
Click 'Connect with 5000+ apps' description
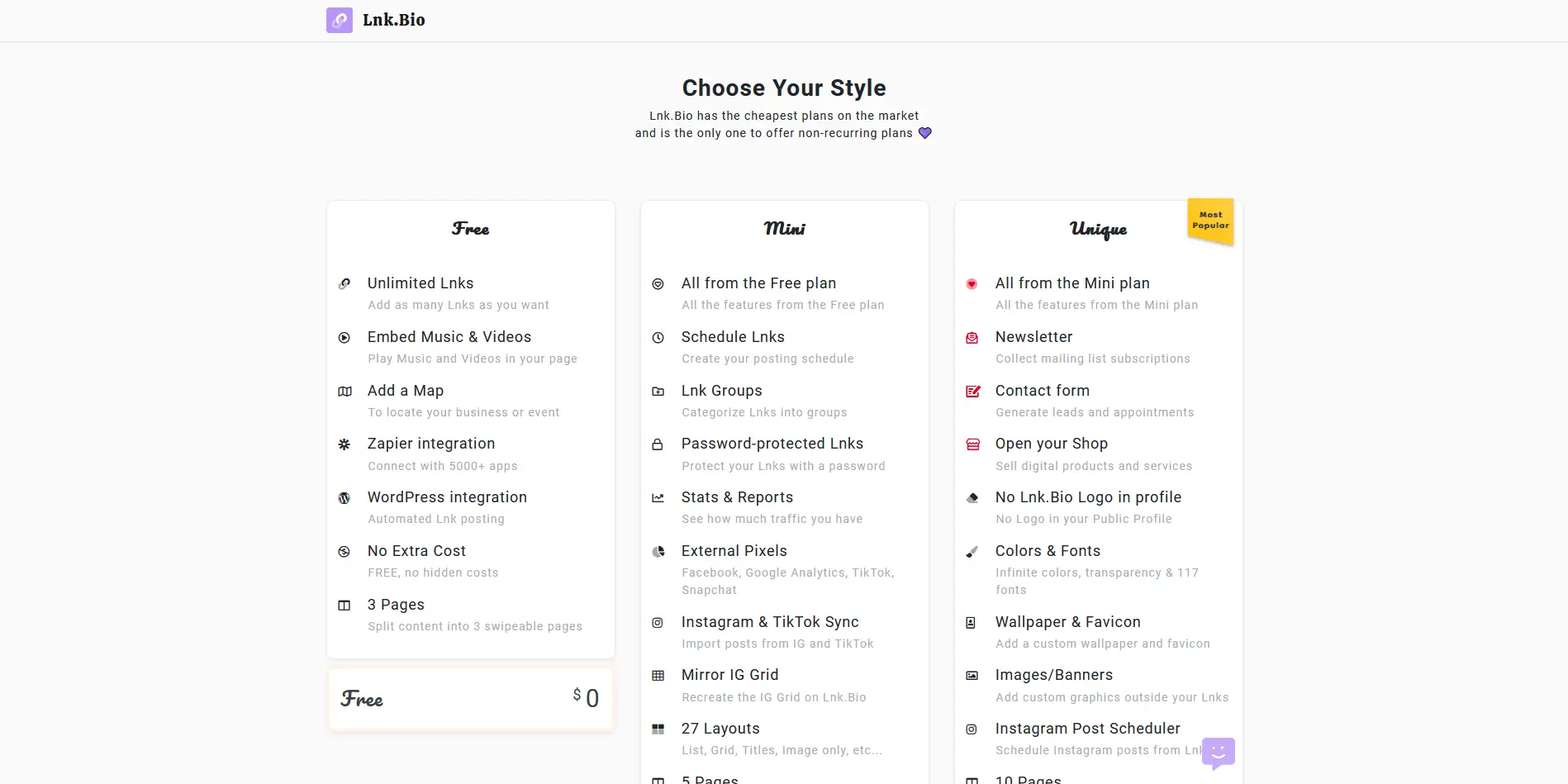[x=443, y=466]
